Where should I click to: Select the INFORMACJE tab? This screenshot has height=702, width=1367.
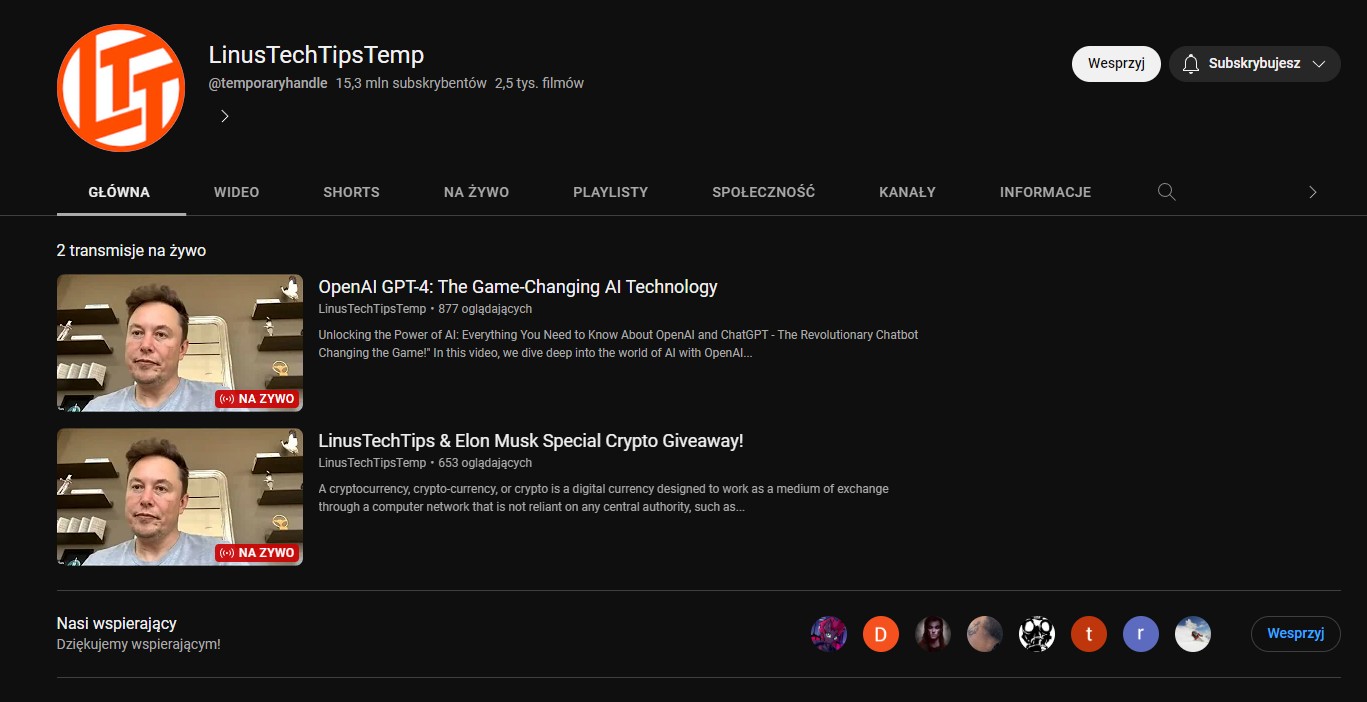[1045, 192]
